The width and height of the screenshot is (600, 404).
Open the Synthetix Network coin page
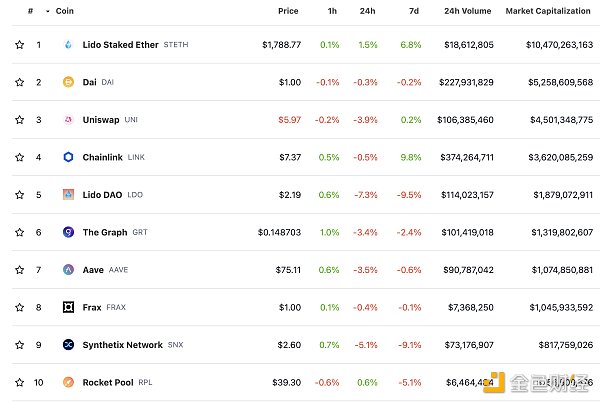click(122, 345)
